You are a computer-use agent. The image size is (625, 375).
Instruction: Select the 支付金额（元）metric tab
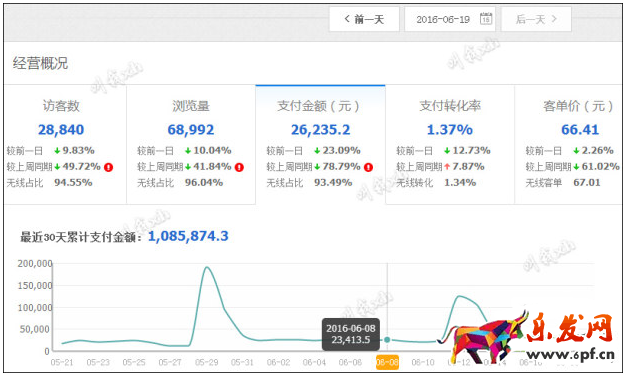320,144
